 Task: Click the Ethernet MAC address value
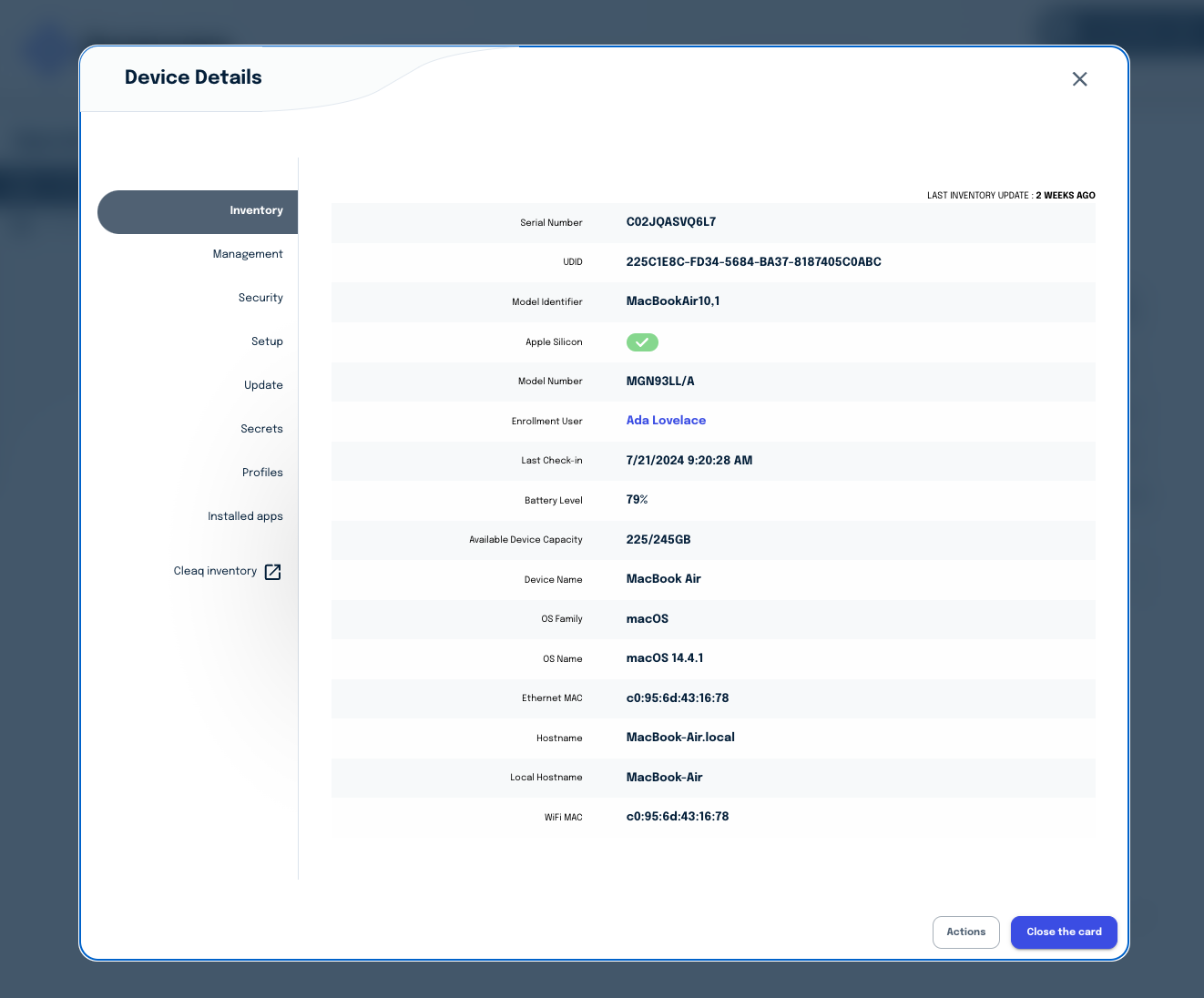[678, 698]
